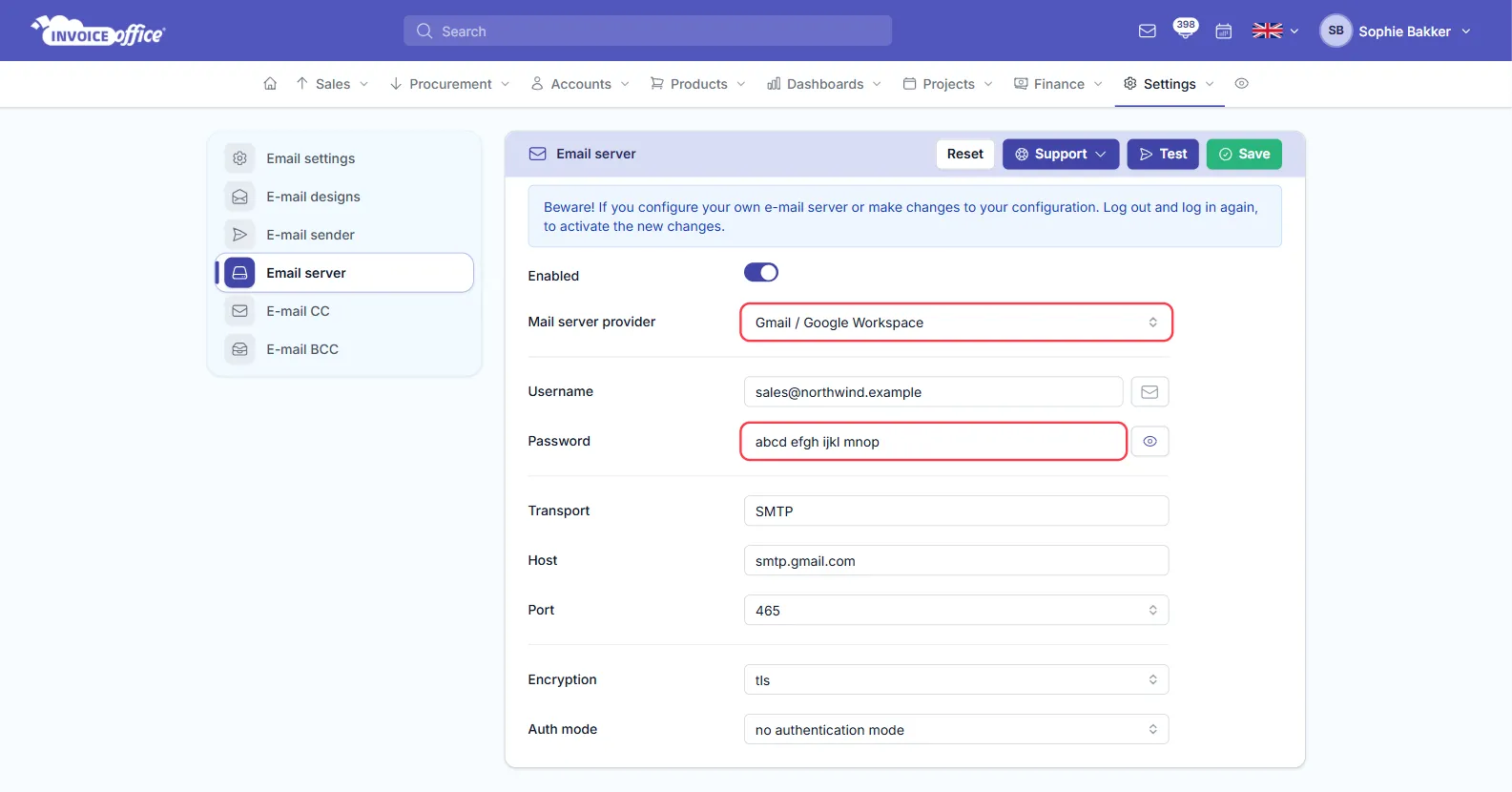Click the magnifier icon in search bar
Image resolution: width=1512 pixels, height=792 pixels.
coord(425,31)
